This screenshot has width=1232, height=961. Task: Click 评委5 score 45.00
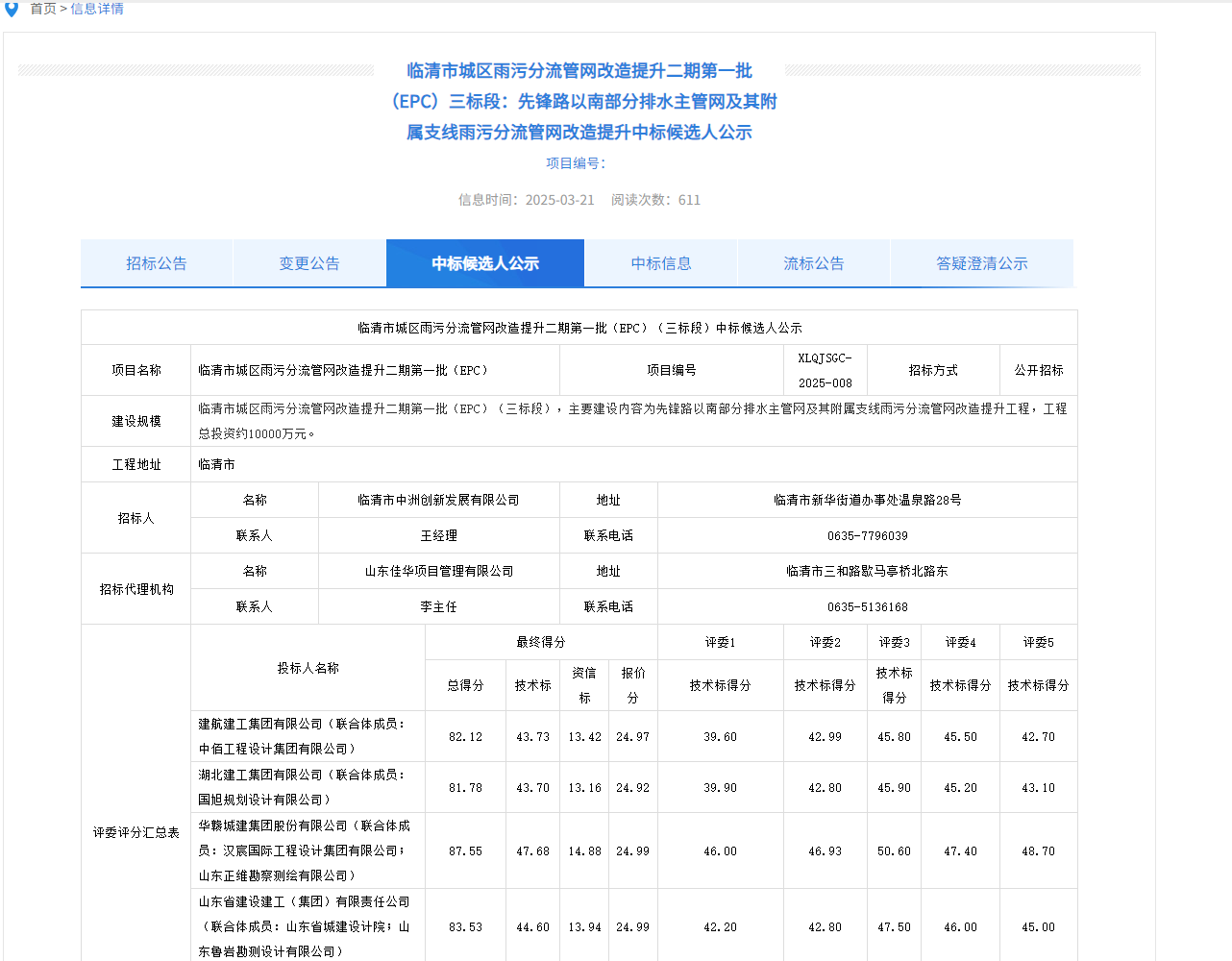click(1039, 927)
